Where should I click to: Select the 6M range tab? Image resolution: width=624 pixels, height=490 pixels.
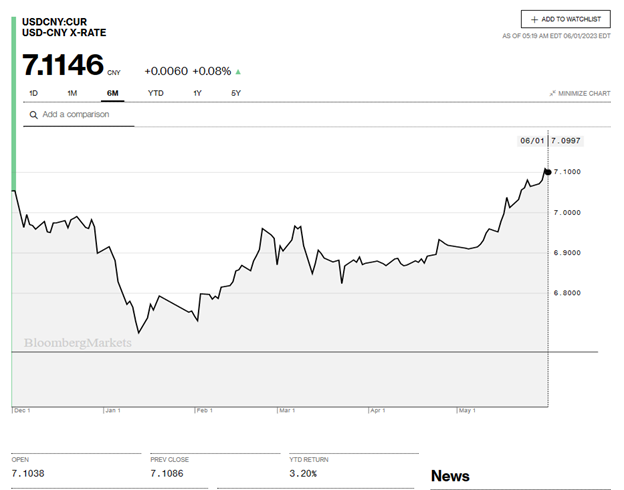point(112,93)
